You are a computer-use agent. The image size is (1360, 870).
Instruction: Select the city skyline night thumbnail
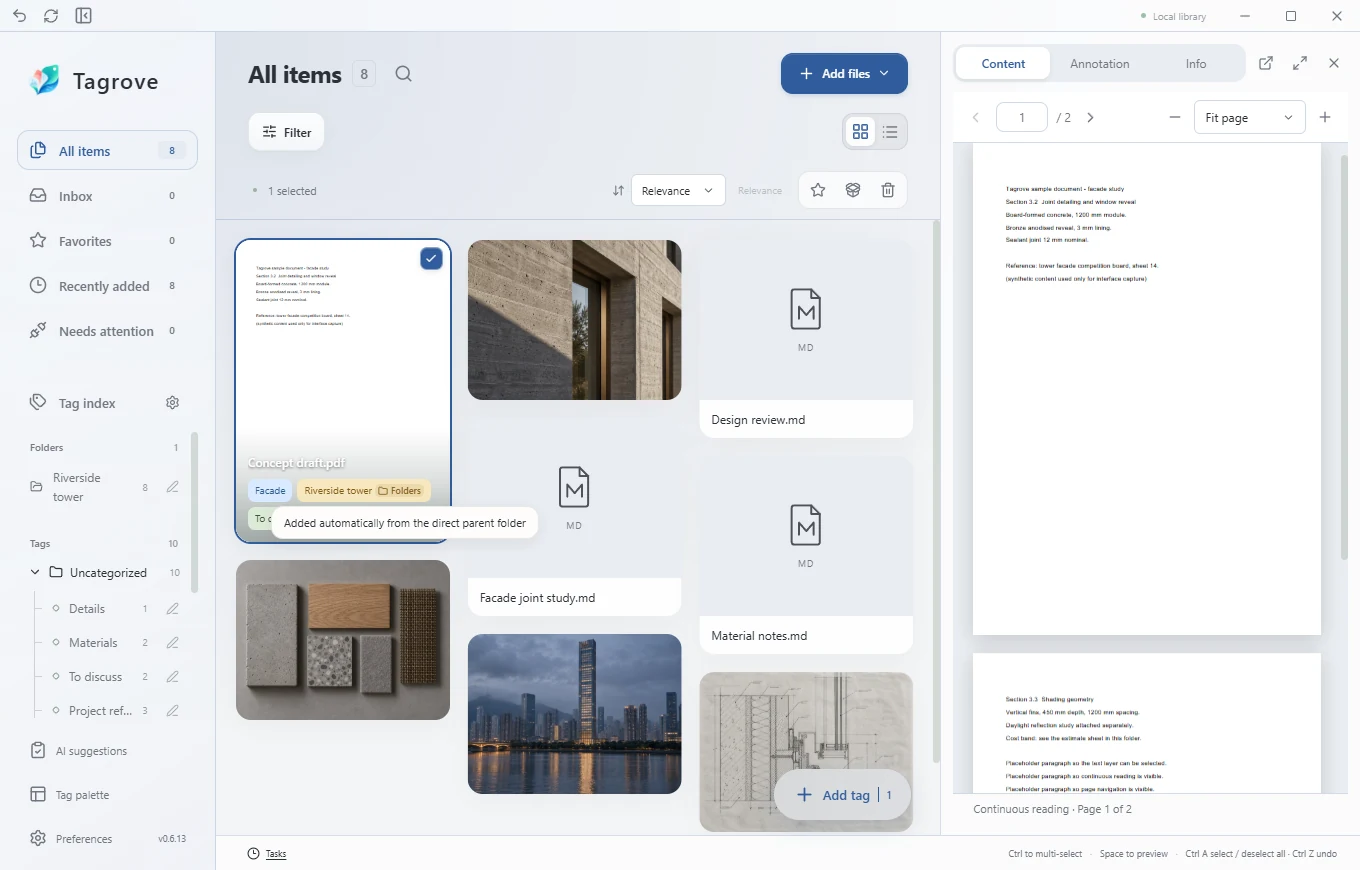point(575,714)
